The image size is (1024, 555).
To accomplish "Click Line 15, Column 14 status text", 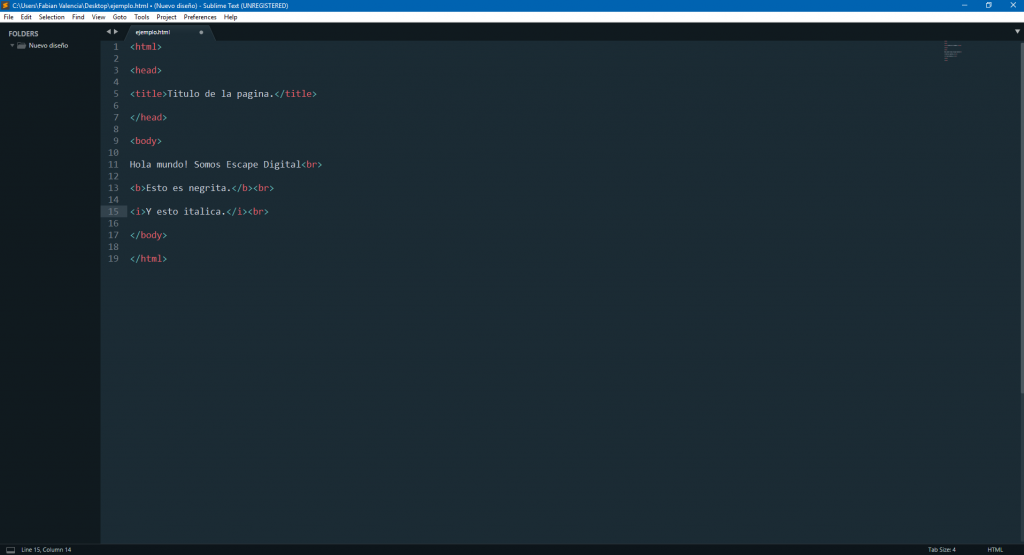I will 46,549.
